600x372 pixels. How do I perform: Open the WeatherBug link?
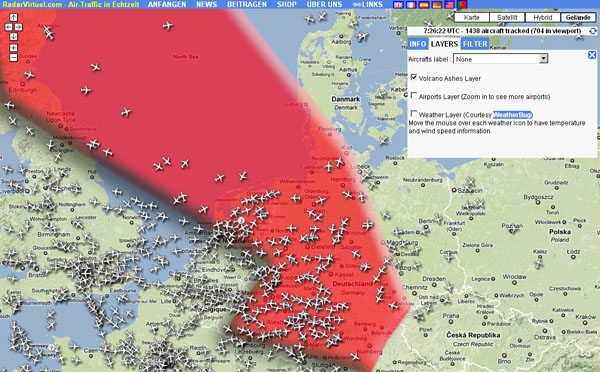tap(512, 115)
